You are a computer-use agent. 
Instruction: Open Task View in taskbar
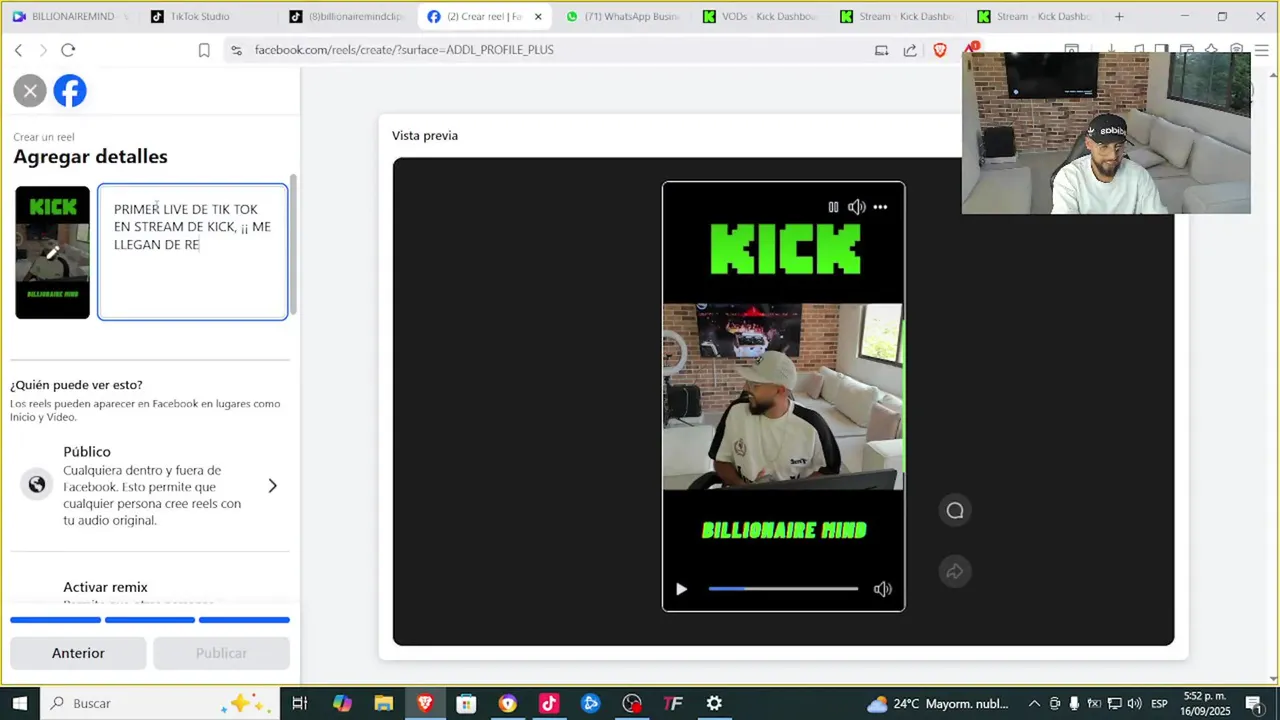pos(299,703)
